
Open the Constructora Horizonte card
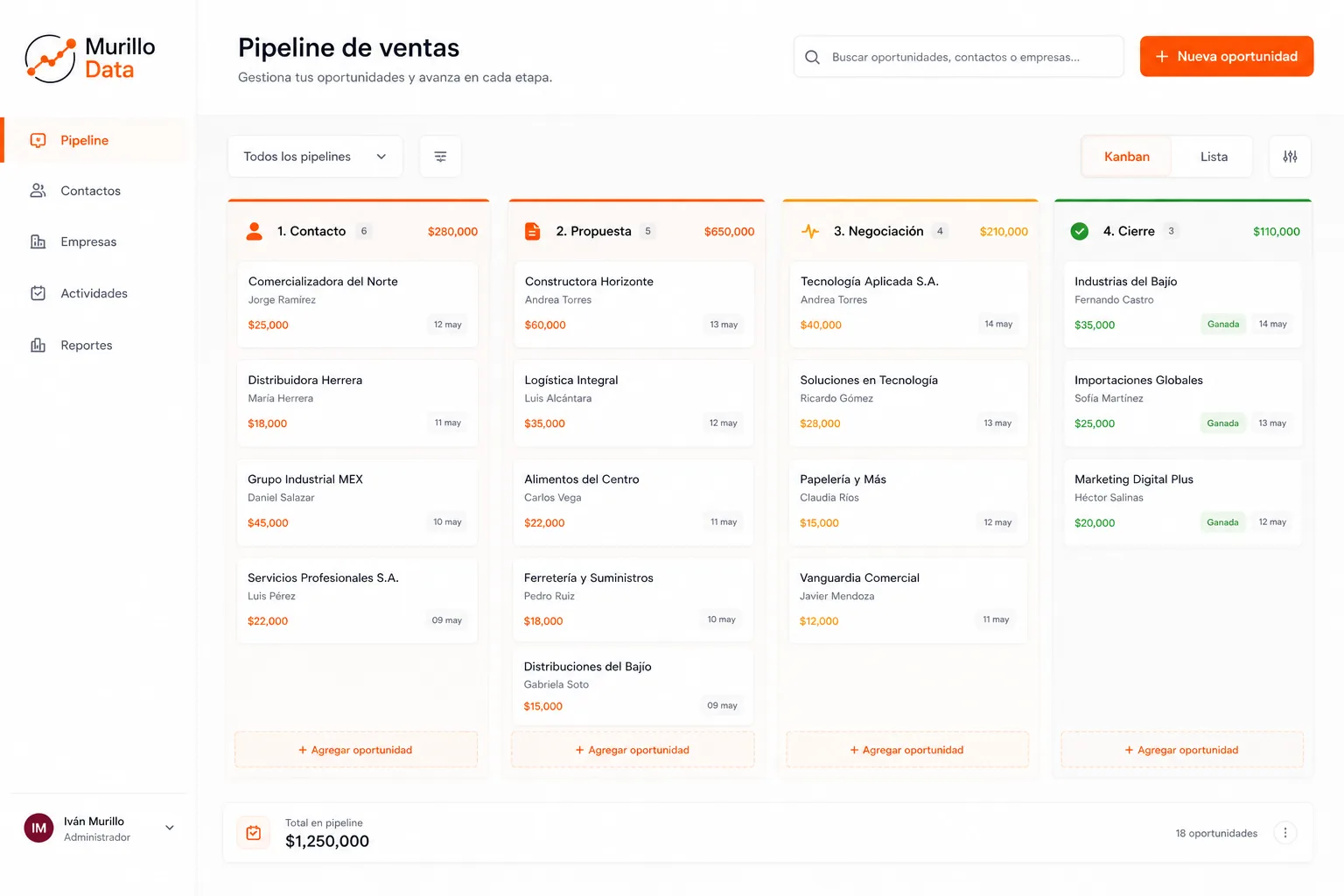point(633,304)
